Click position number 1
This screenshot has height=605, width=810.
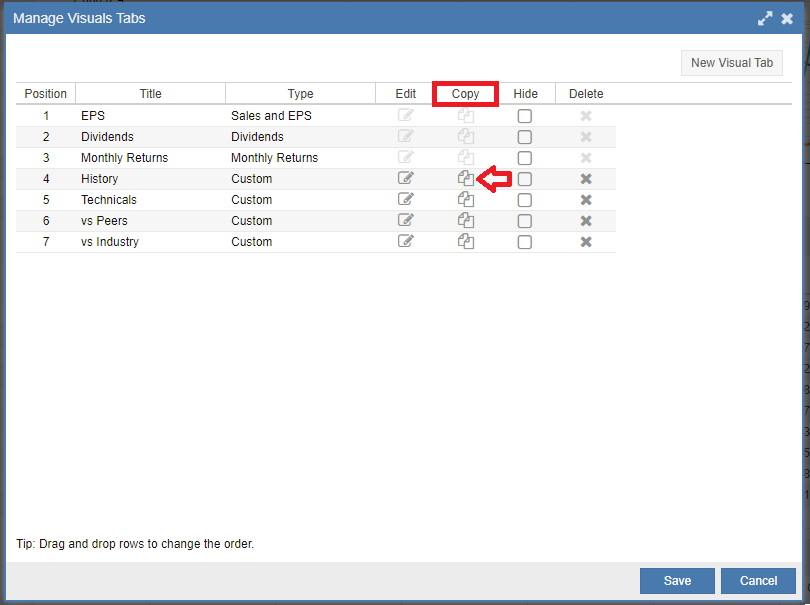(46, 116)
